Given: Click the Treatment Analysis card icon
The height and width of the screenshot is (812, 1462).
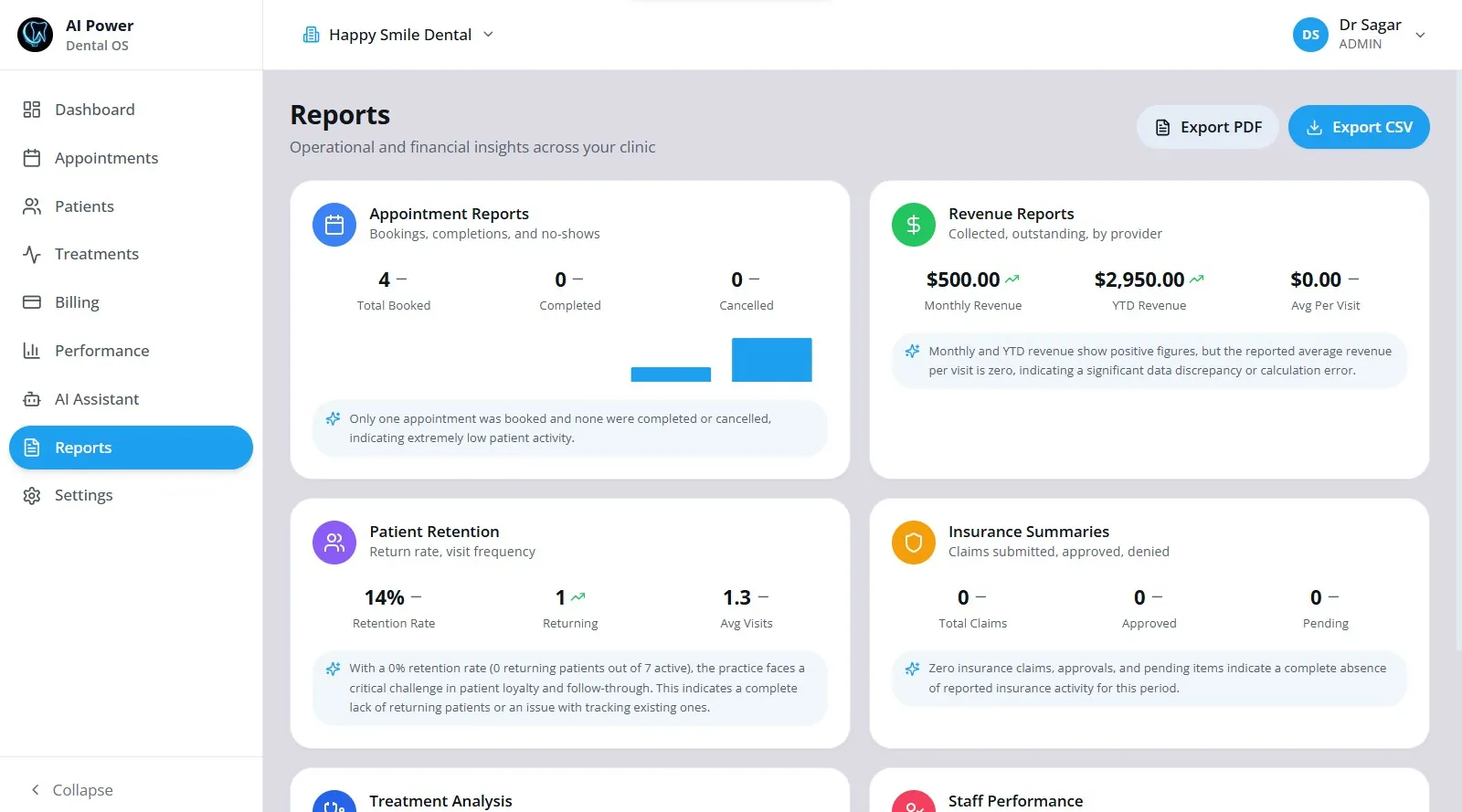Looking at the screenshot, I should (x=334, y=802).
